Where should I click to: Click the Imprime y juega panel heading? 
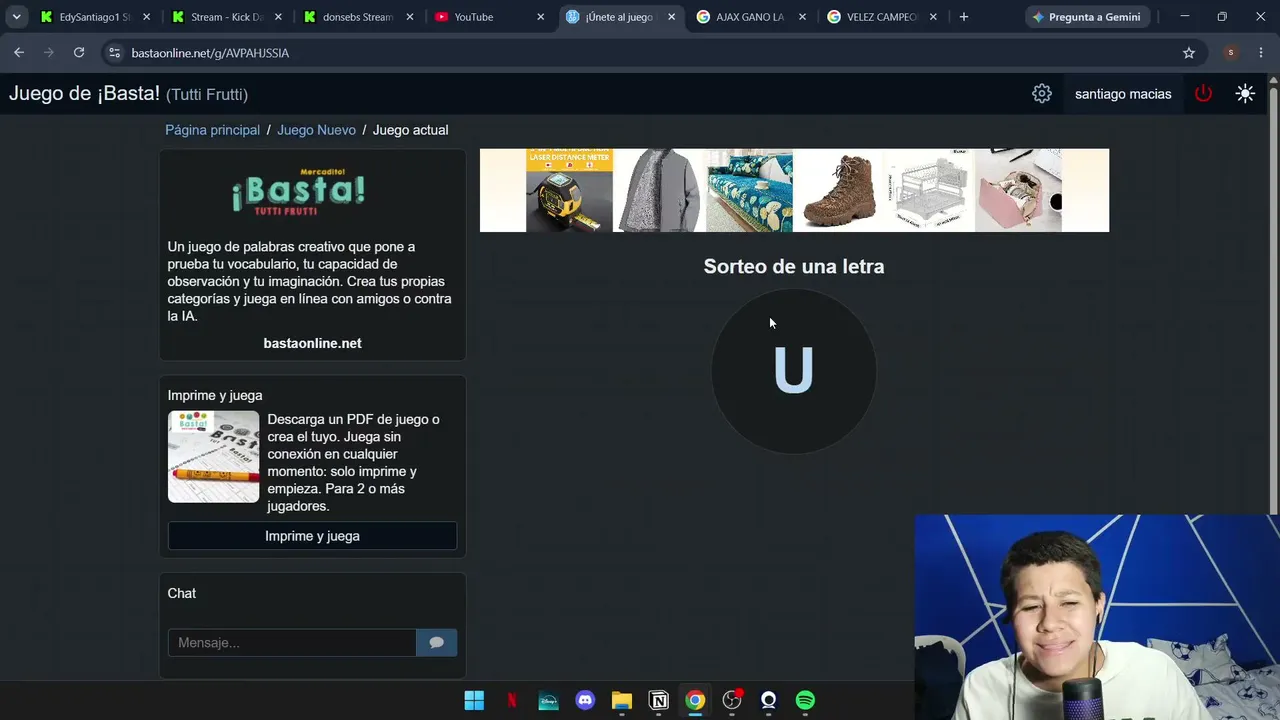(215, 395)
